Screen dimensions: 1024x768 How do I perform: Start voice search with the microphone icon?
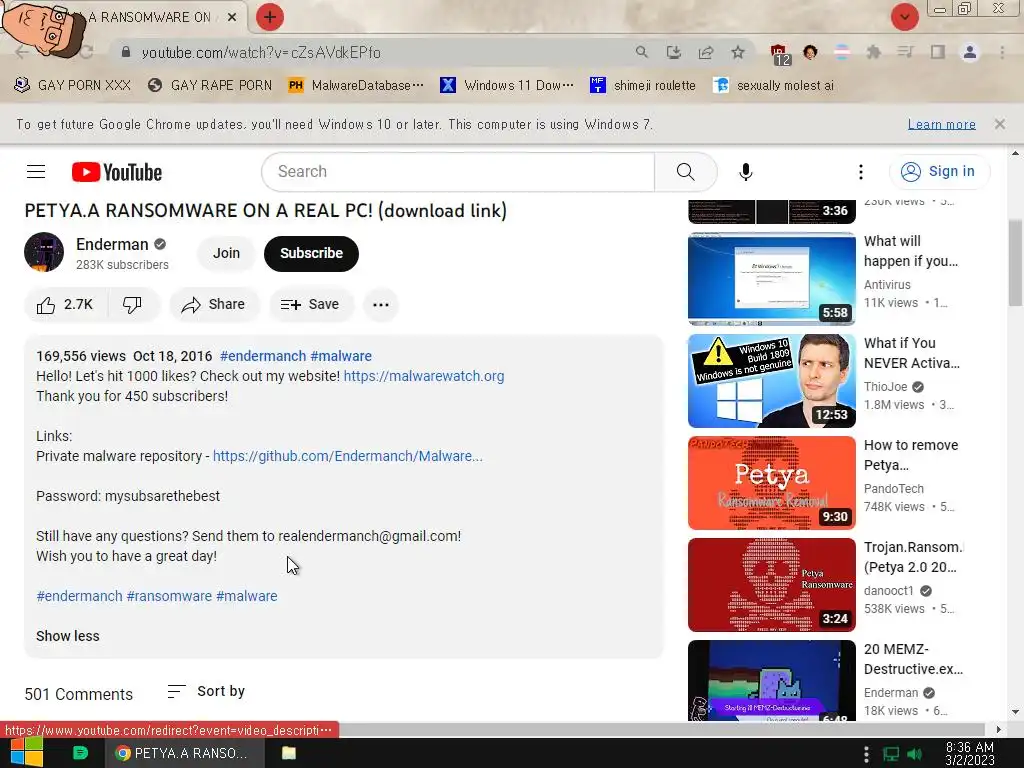click(x=746, y=172)
